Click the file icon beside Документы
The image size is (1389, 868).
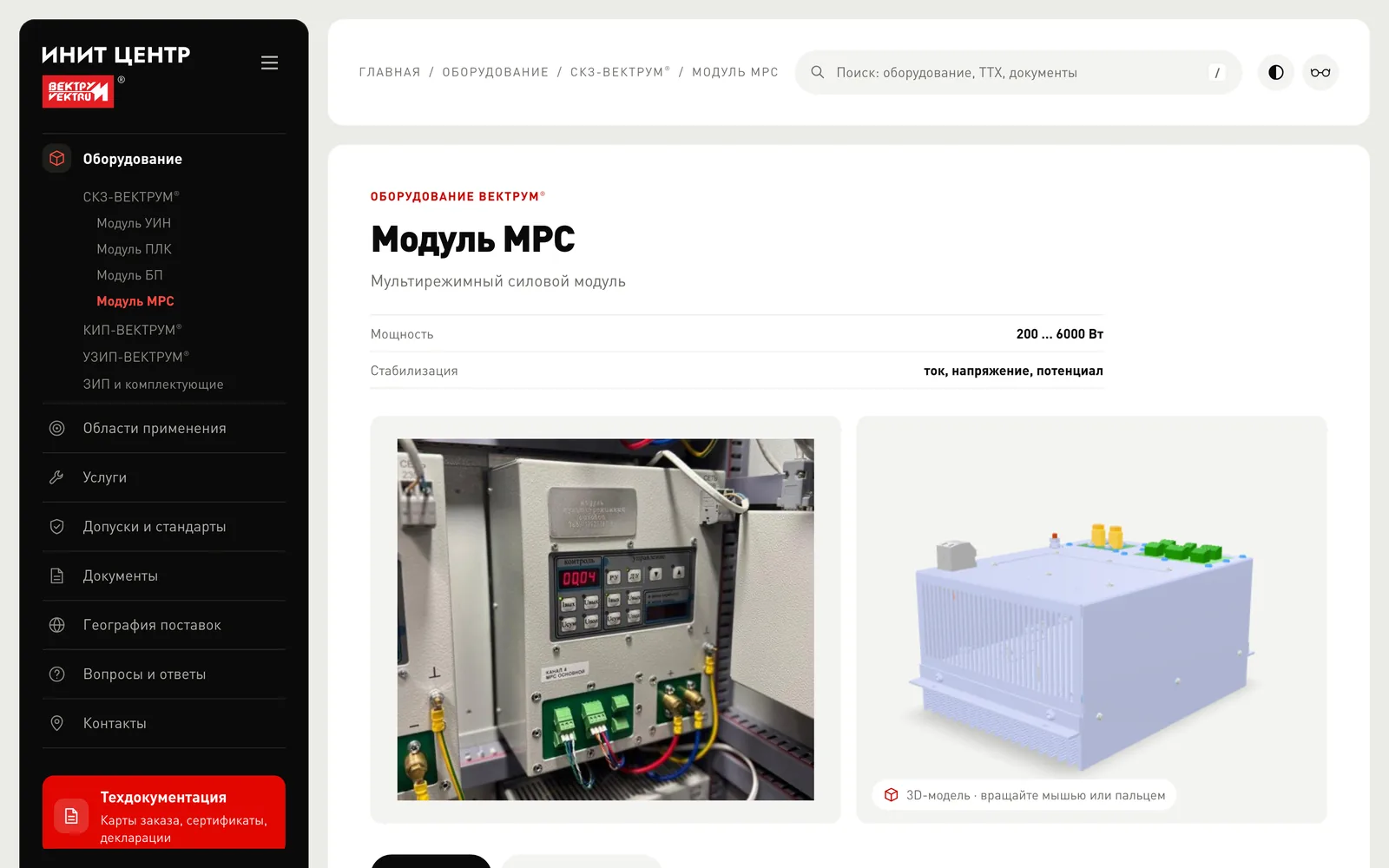coord(57,575)
